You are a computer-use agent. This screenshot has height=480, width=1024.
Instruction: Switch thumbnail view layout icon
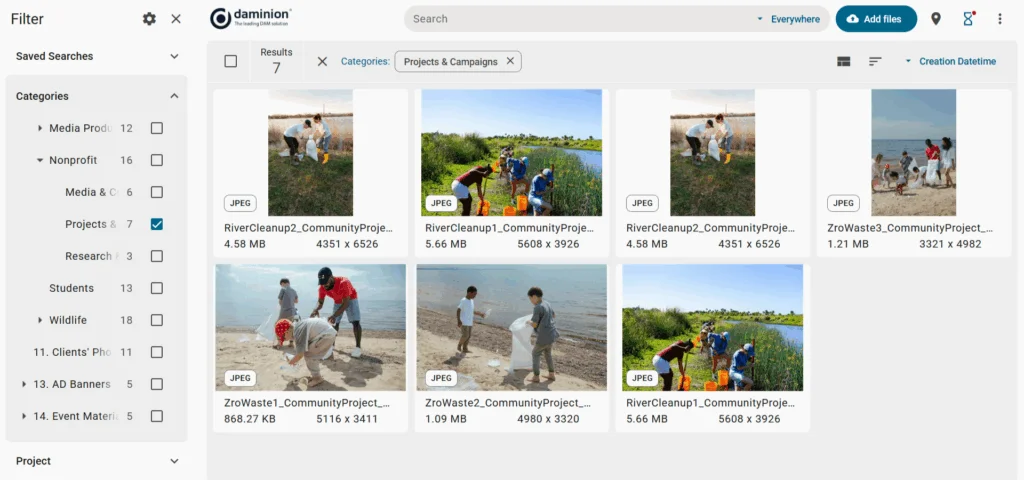(844, 61)
